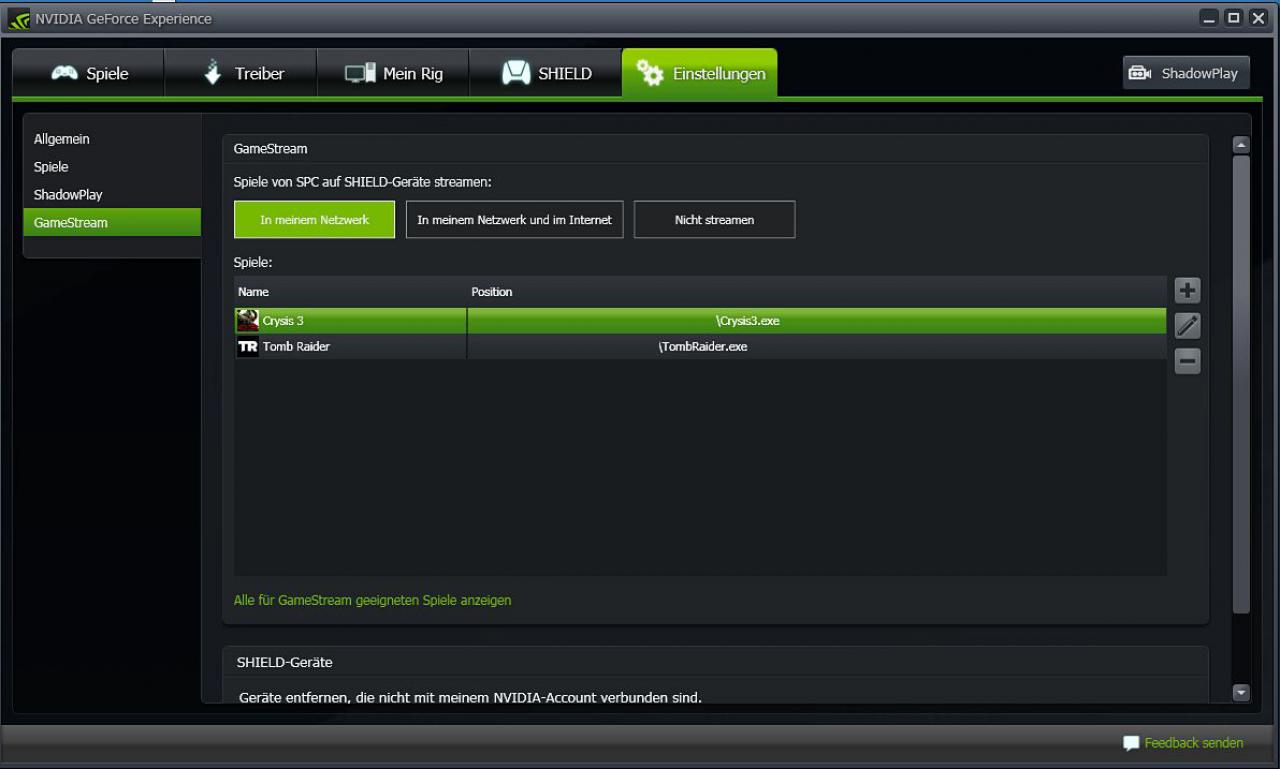Minimize the GeForce Experience window
This screenshot has width=1280, height=769.
point(1210,18)
